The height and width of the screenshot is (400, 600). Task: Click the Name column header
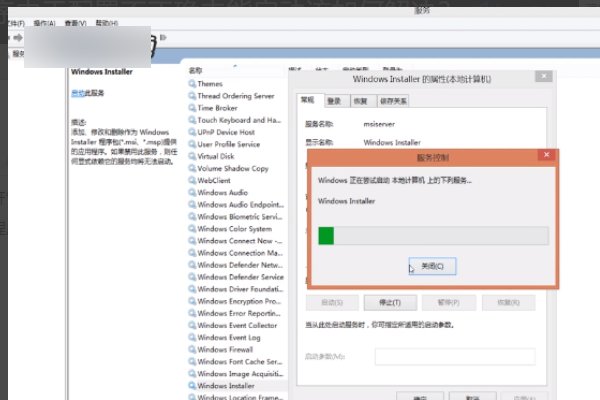click(195, 70)
